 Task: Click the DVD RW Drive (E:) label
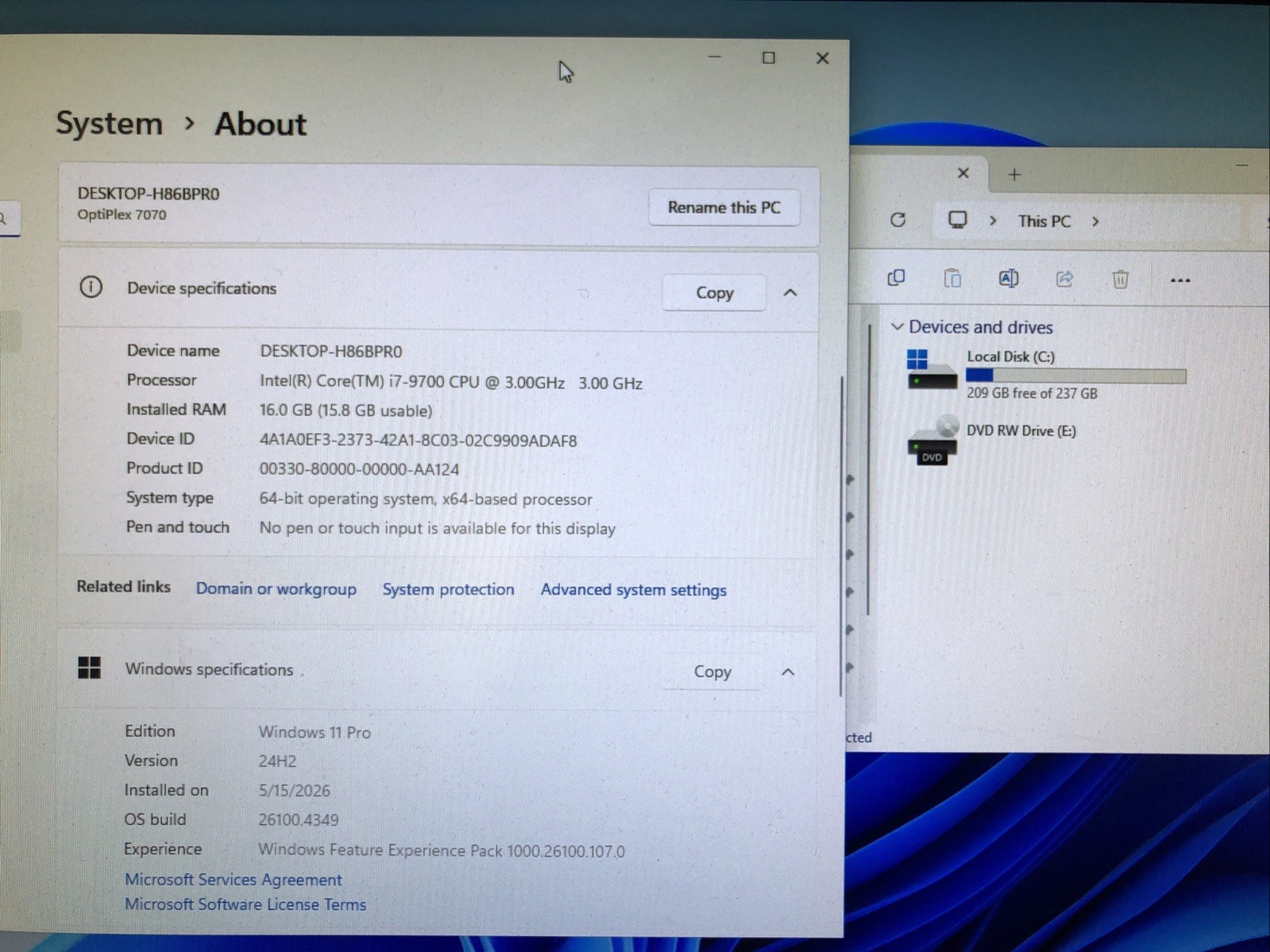tap(1021, 431)
